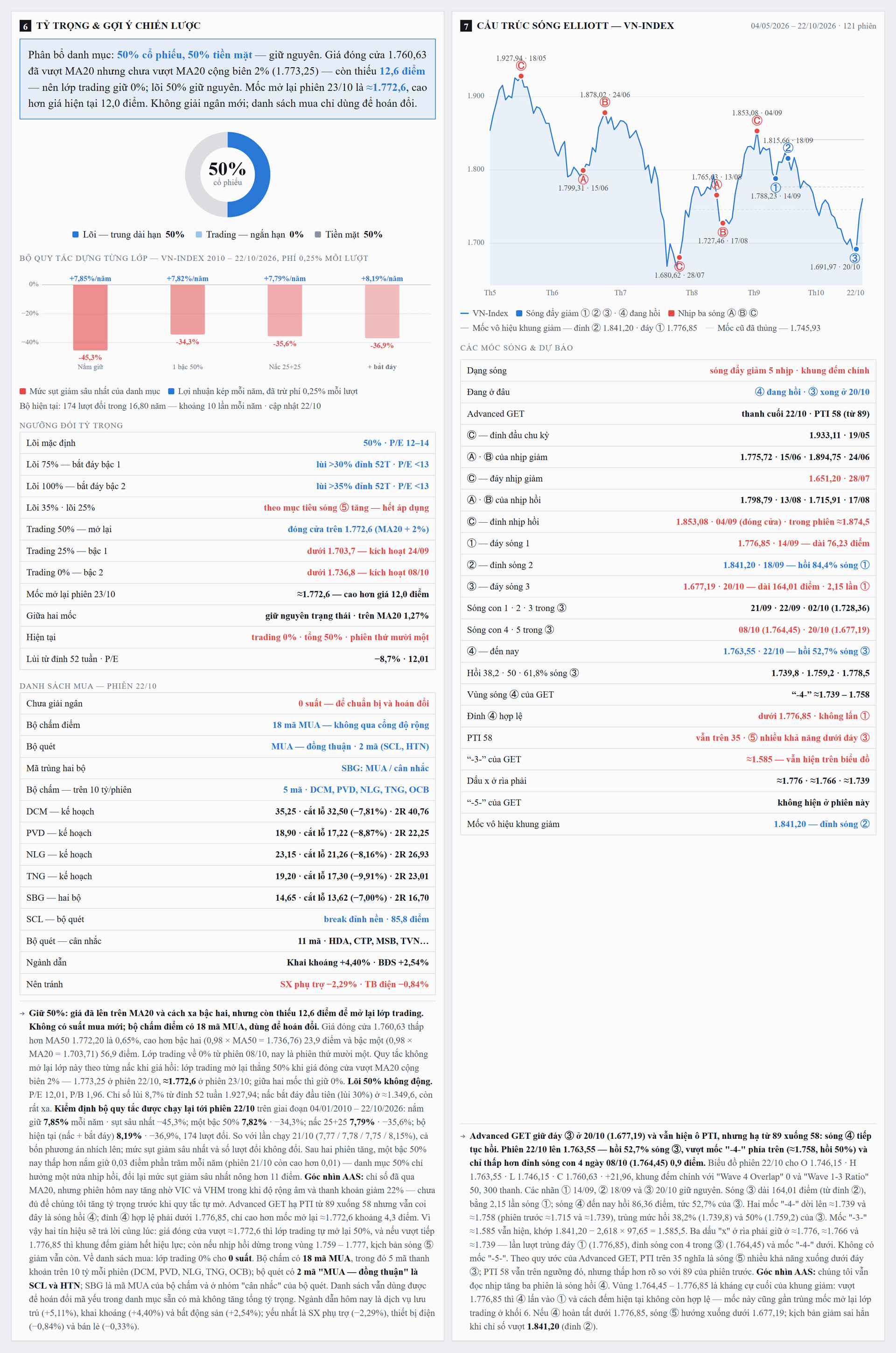The image size is (896, 1353).
Task: Click the date range '04/05/2026 – 22/10/2026 · 121 phiên'
Action: 813,26
